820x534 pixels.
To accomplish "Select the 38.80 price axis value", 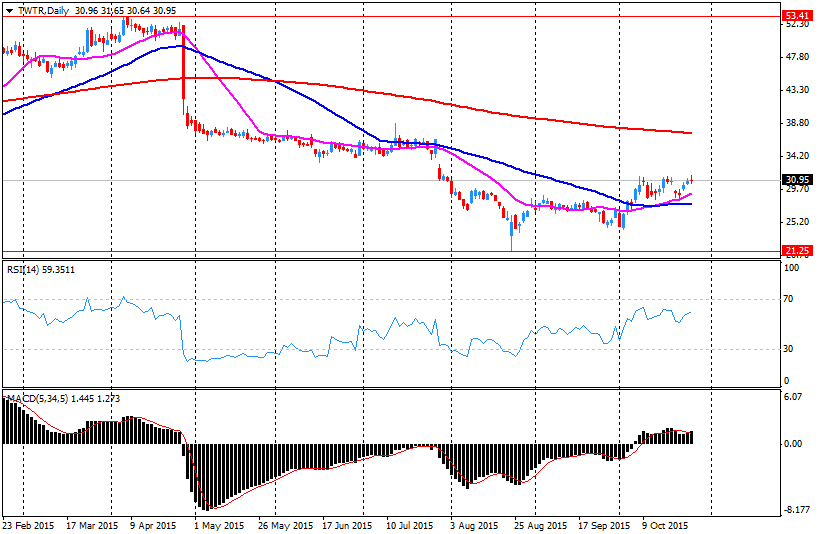I will [797, 123].
